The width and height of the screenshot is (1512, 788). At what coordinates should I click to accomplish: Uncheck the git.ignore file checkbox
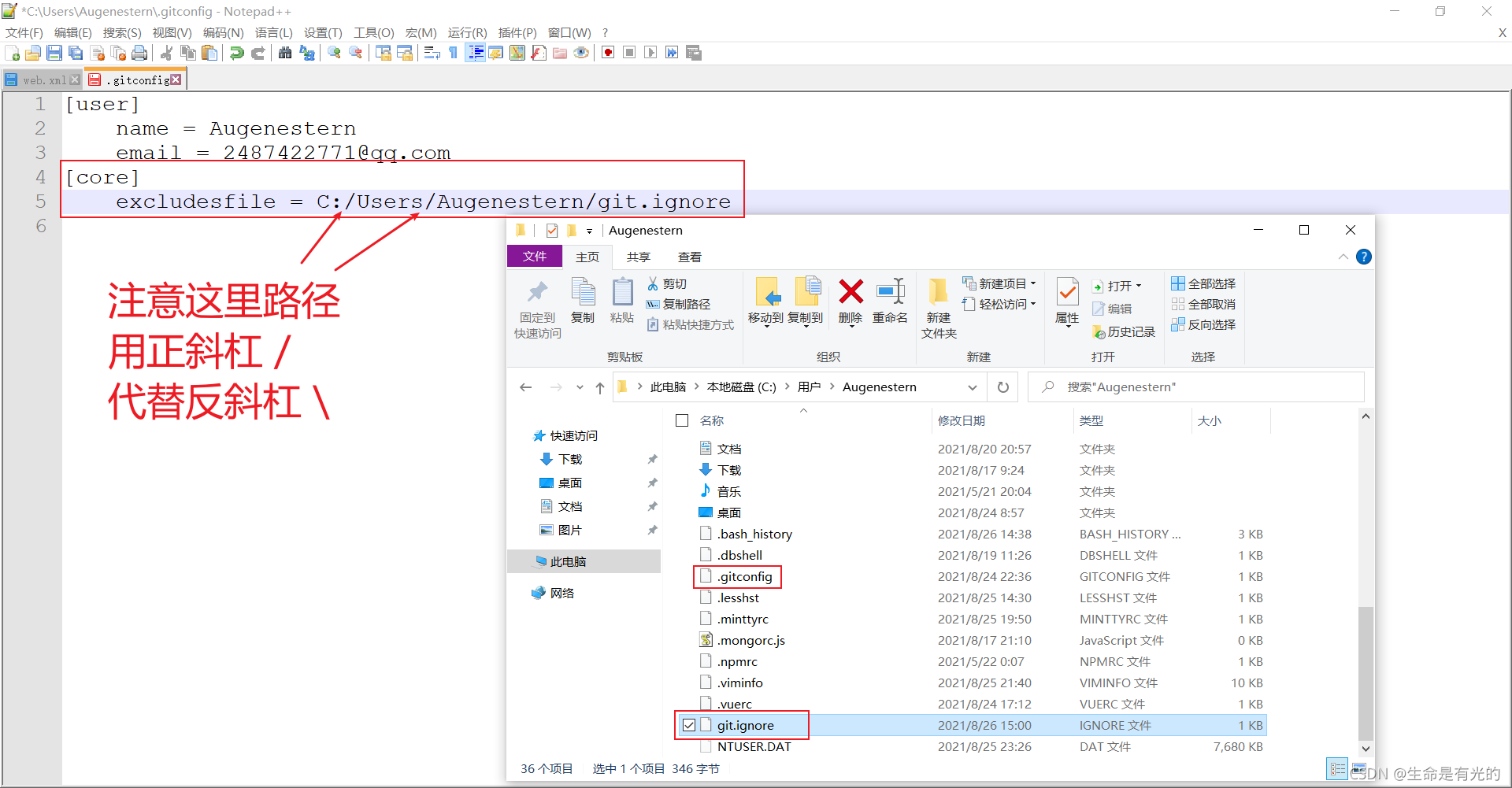(x=689, y=725)
